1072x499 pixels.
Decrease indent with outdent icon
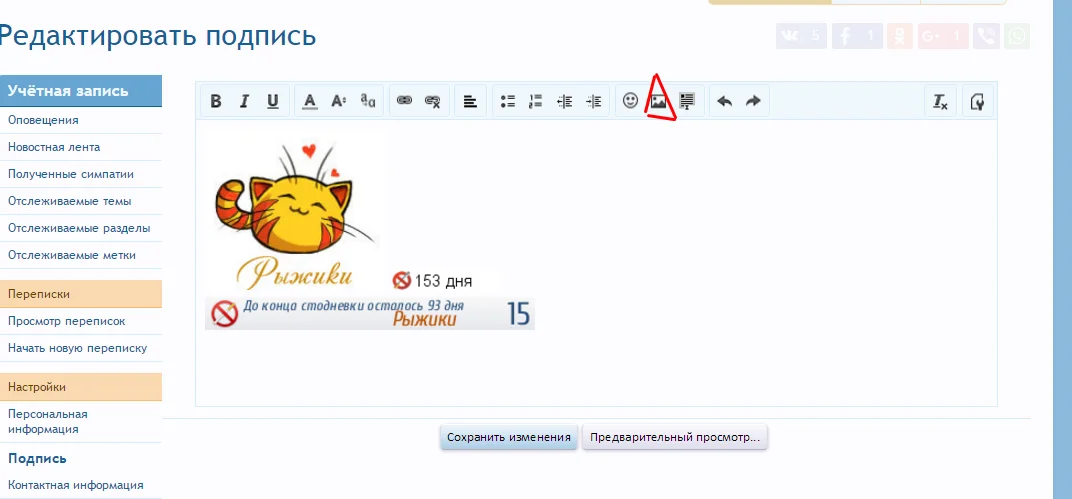[x=565, y=101]
